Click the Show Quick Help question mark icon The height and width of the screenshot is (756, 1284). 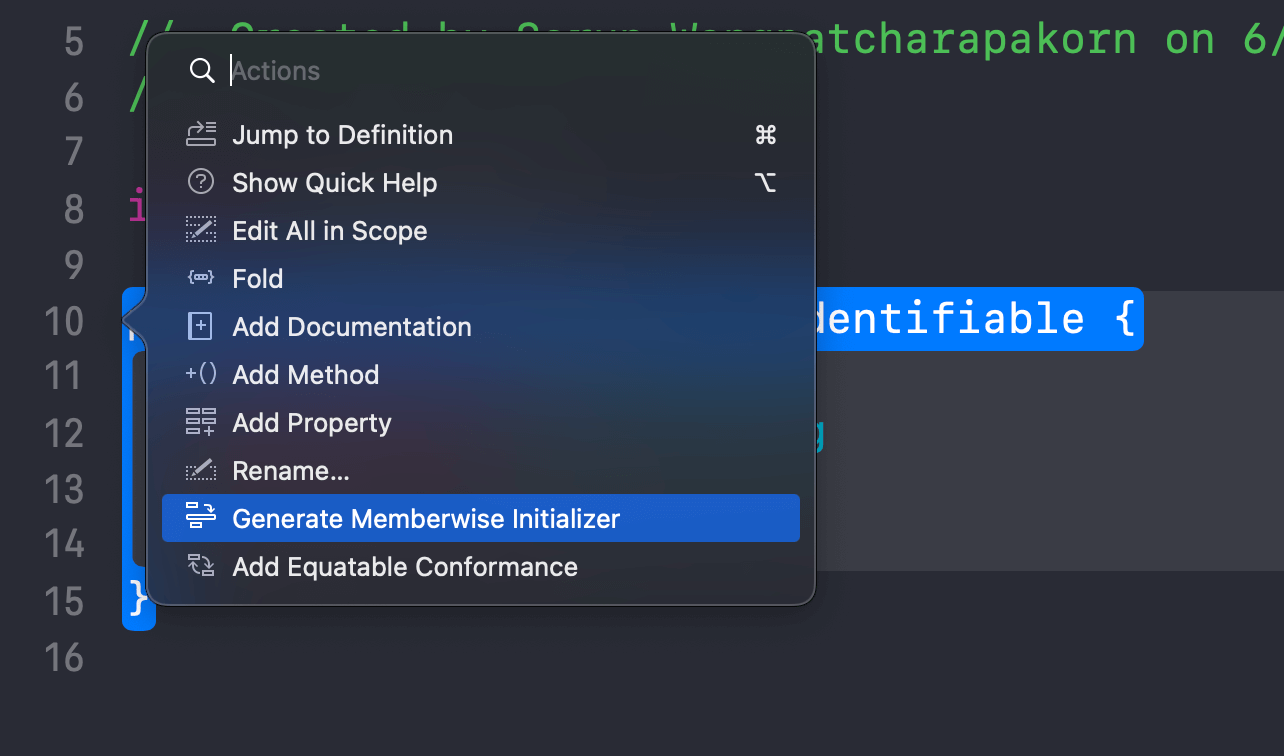coord(201,183)
